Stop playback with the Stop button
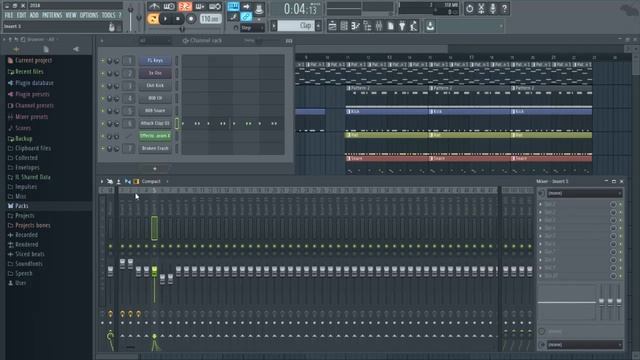Screen dimensions: 640x360 pos(178,19)
